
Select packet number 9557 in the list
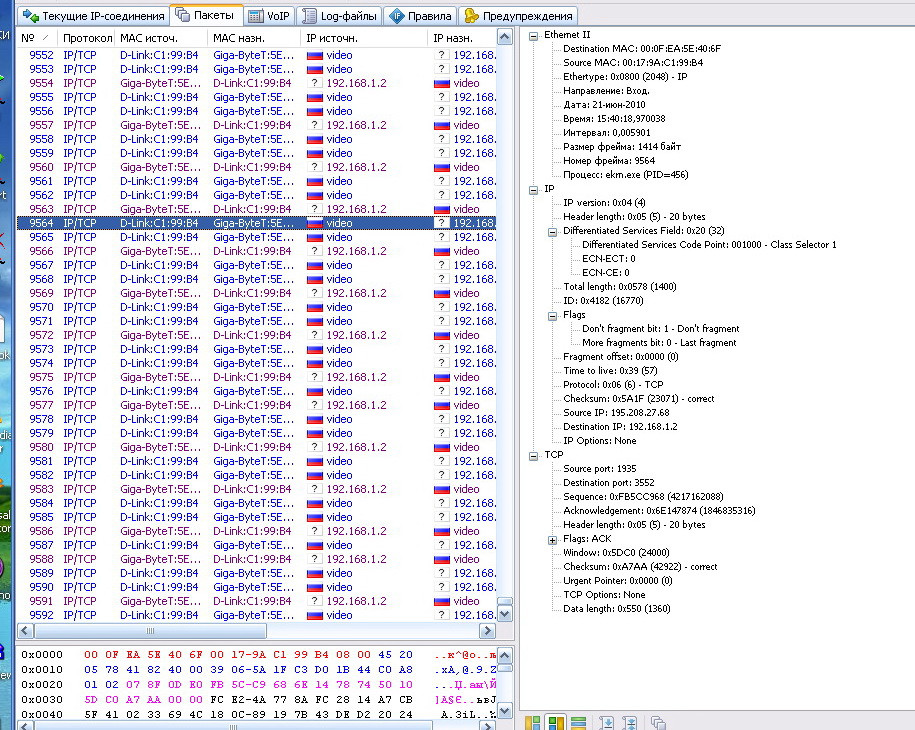pos(256,125)
